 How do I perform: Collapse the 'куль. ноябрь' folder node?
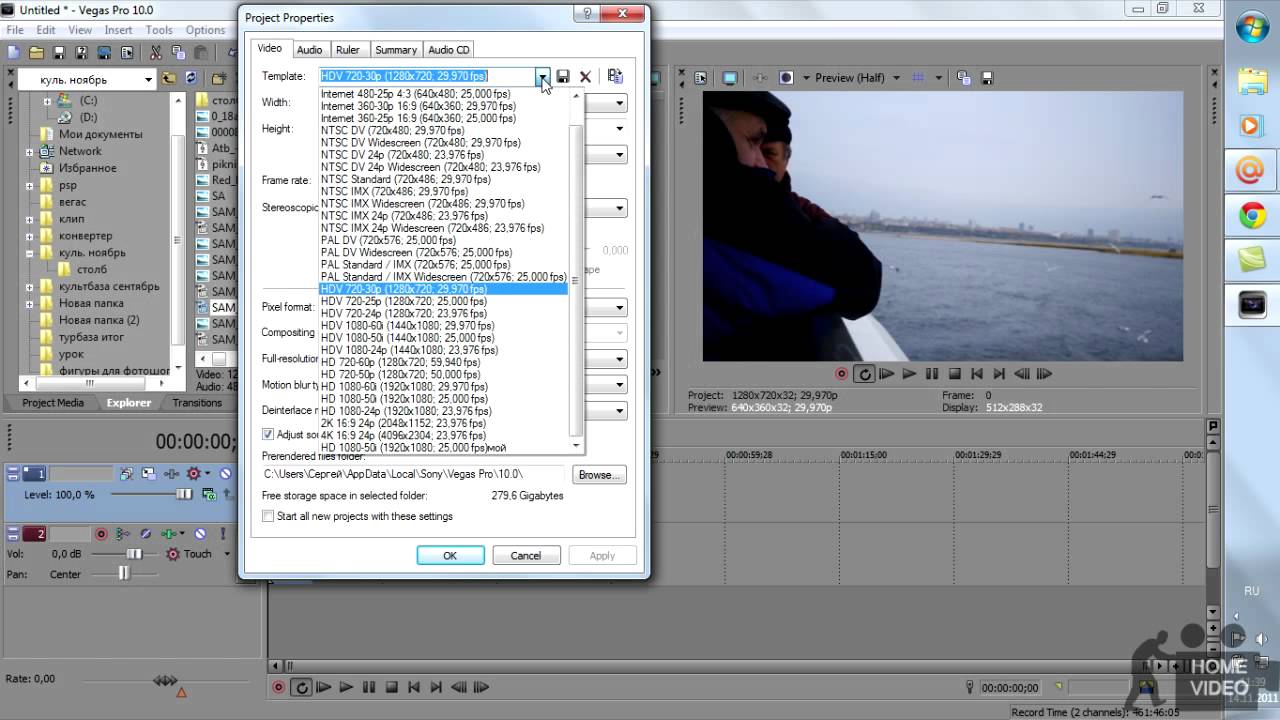(30, 253)
